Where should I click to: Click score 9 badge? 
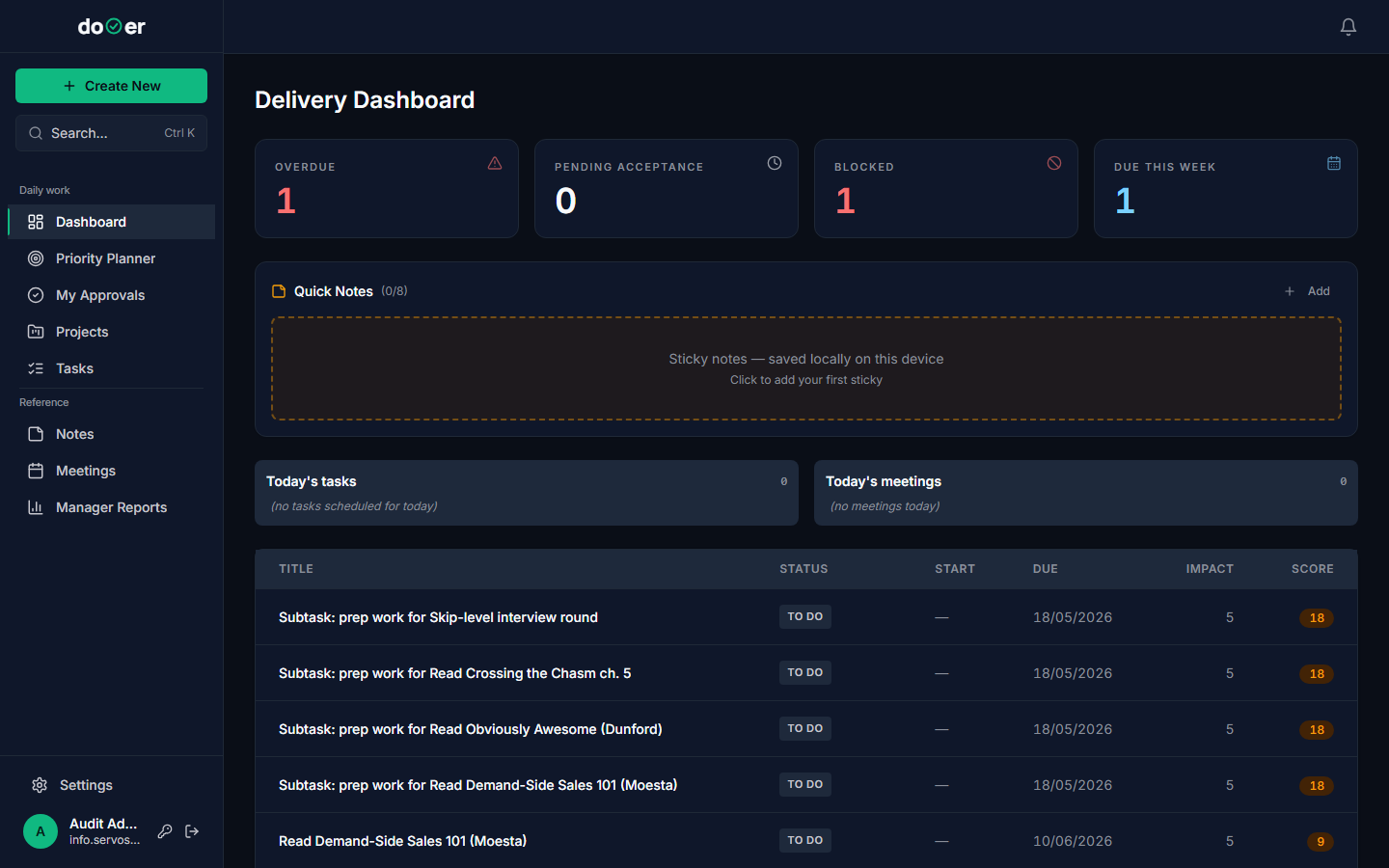point(1321,842)
